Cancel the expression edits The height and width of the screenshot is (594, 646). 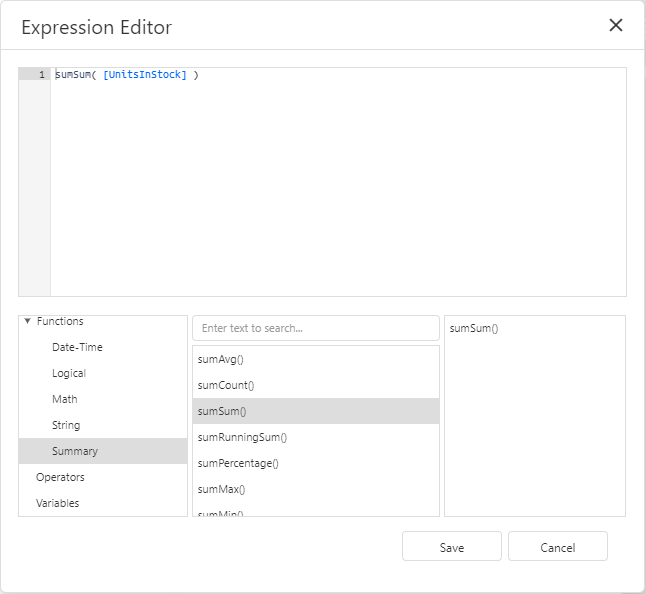point(557,547)
